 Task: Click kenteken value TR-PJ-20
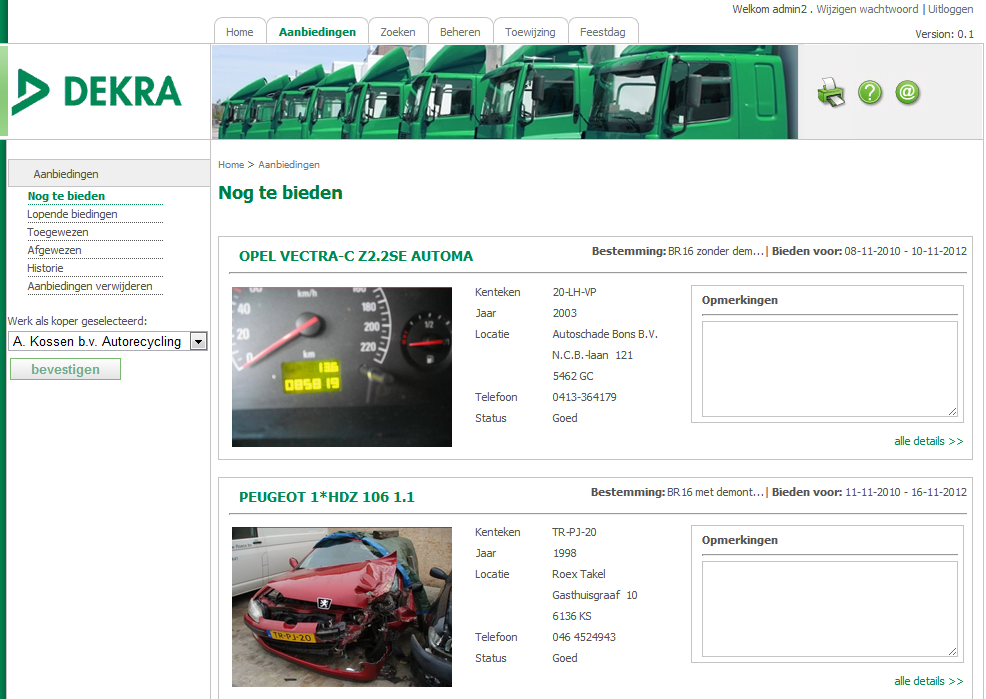tap(574, 532)
